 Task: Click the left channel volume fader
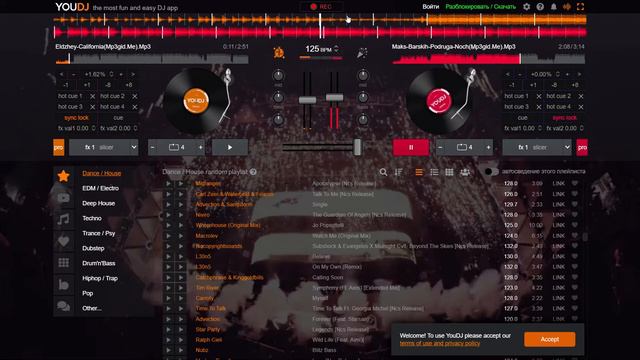307,100
